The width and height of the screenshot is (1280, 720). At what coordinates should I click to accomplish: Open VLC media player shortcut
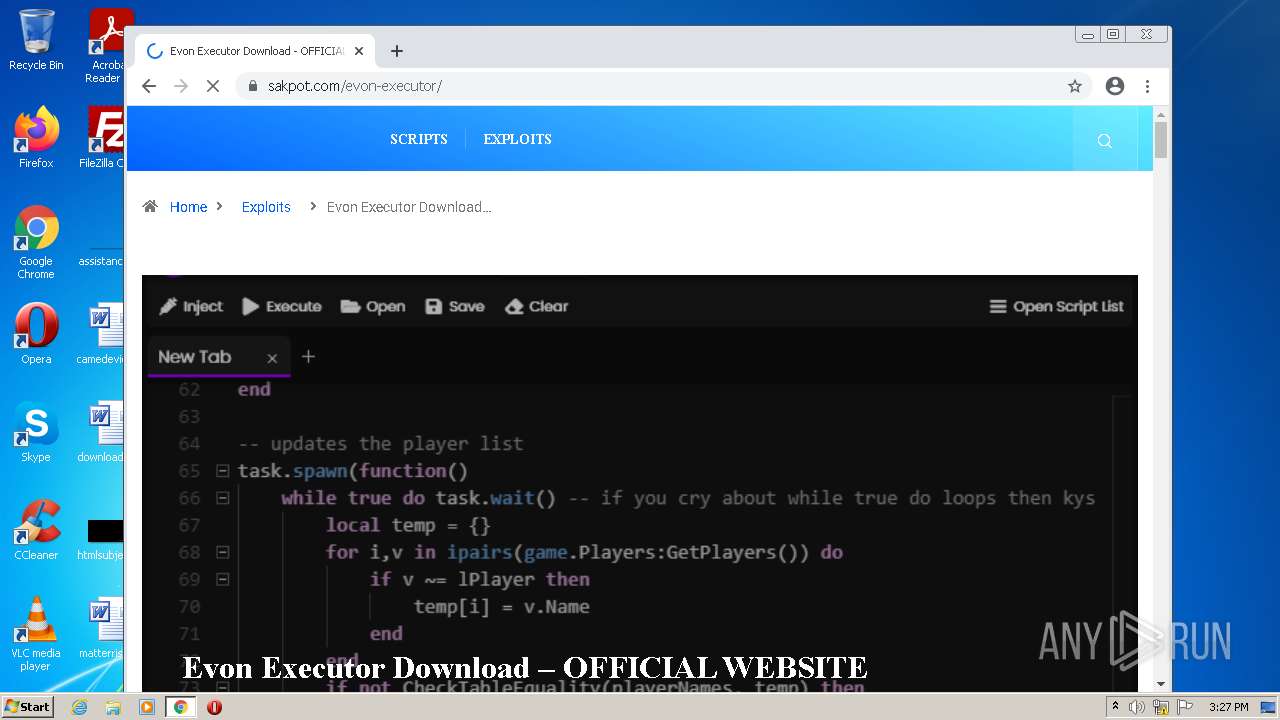pos(36,634)
